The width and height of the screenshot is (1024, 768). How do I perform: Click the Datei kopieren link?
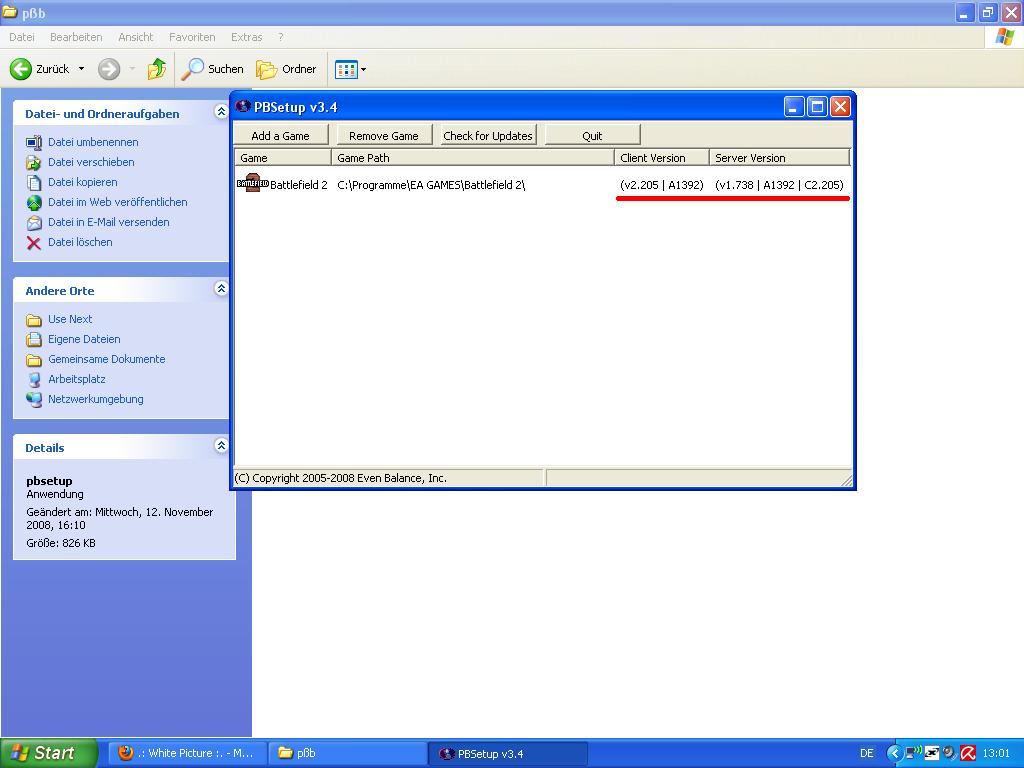[x=82, y=182]
